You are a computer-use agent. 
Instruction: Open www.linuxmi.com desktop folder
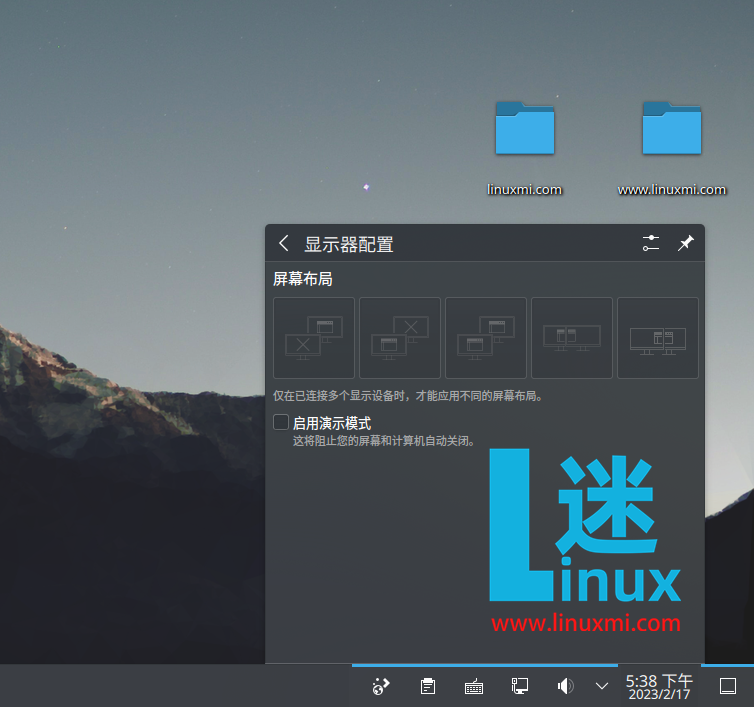click(672, 128)
